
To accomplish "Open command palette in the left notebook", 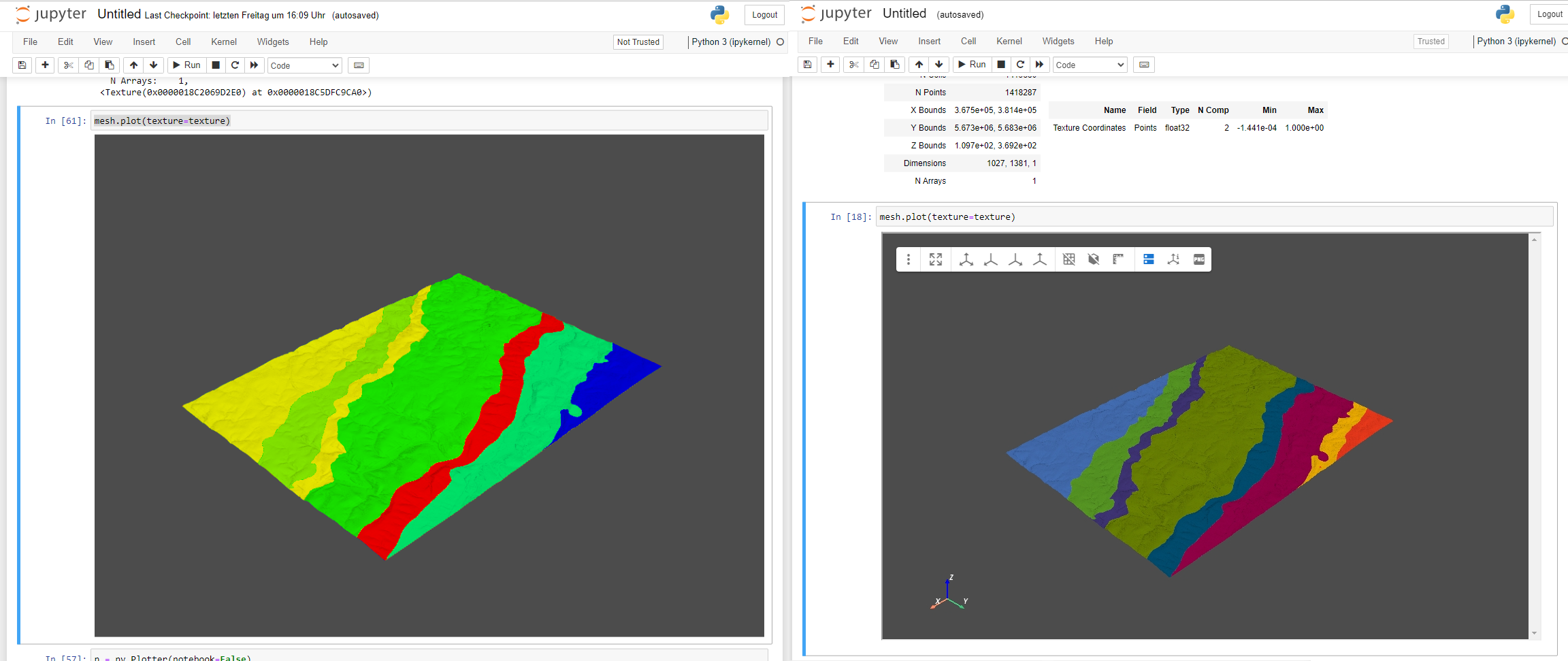I will click(x=359, y=65).
